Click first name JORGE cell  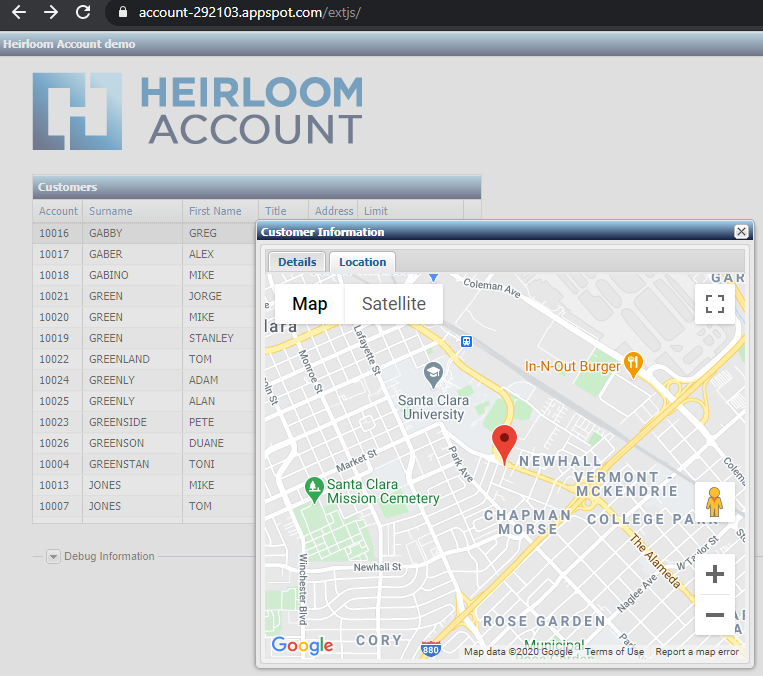click(219, 296)
